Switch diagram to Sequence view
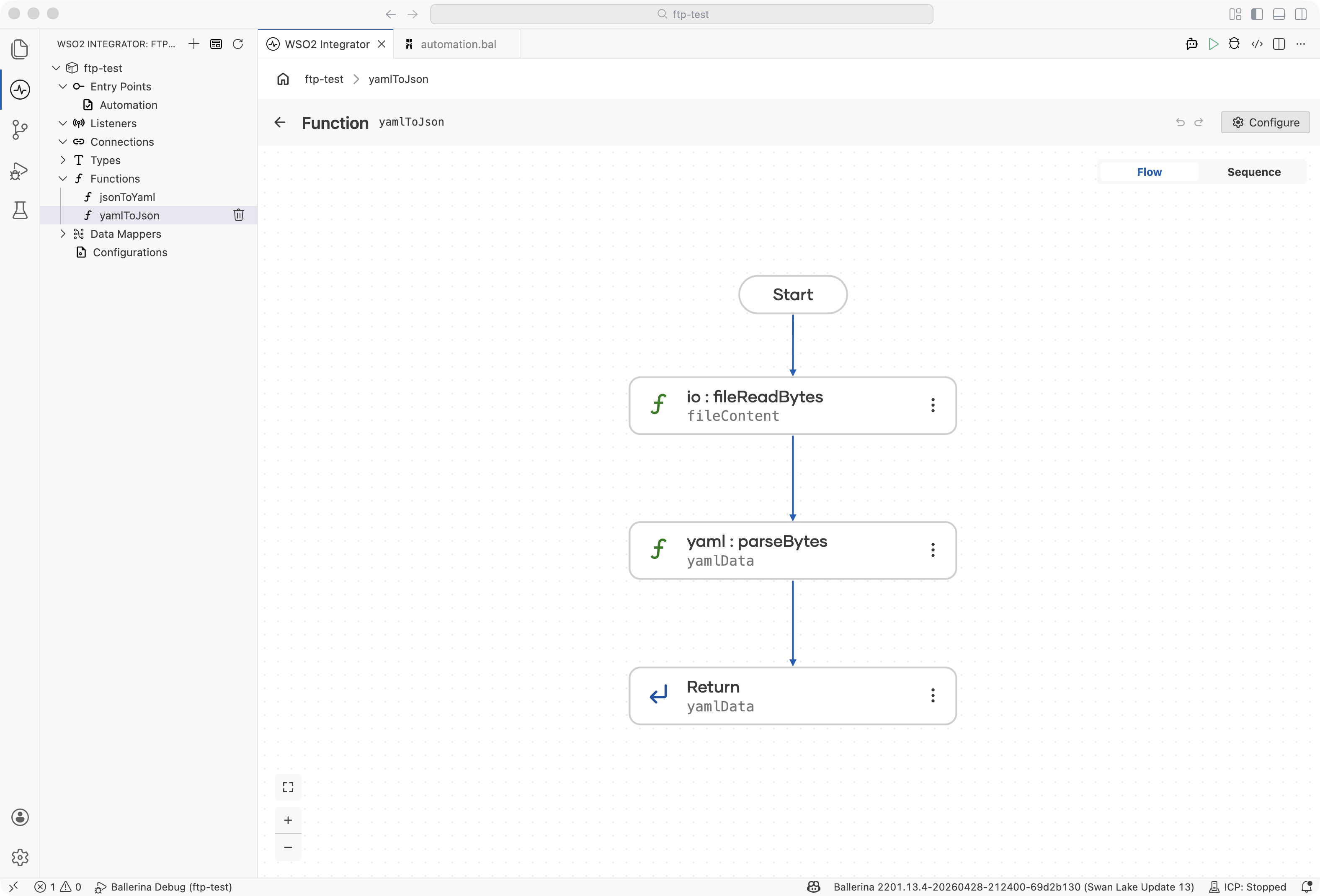 1253,172
